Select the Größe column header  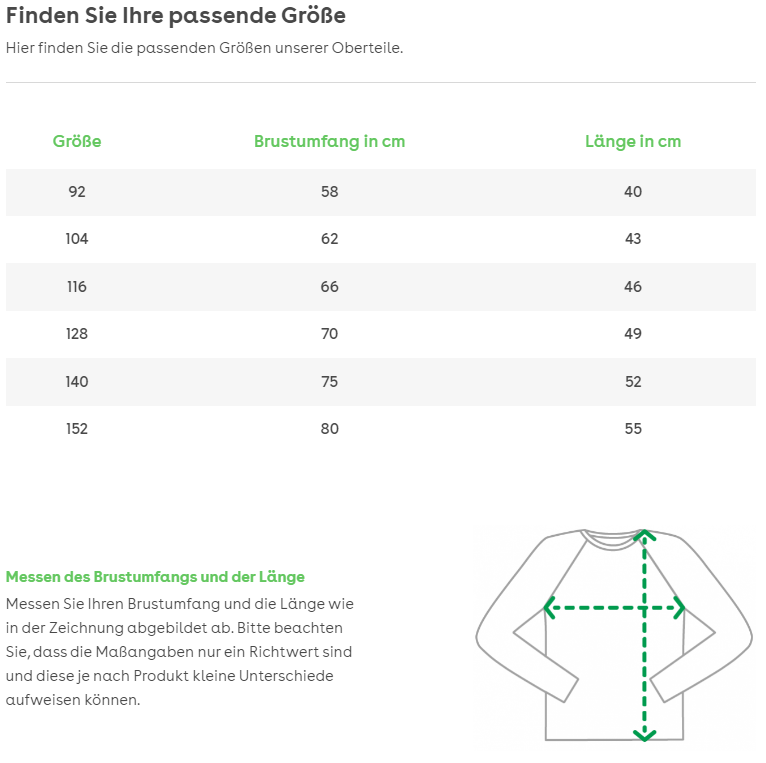point(77,141)
